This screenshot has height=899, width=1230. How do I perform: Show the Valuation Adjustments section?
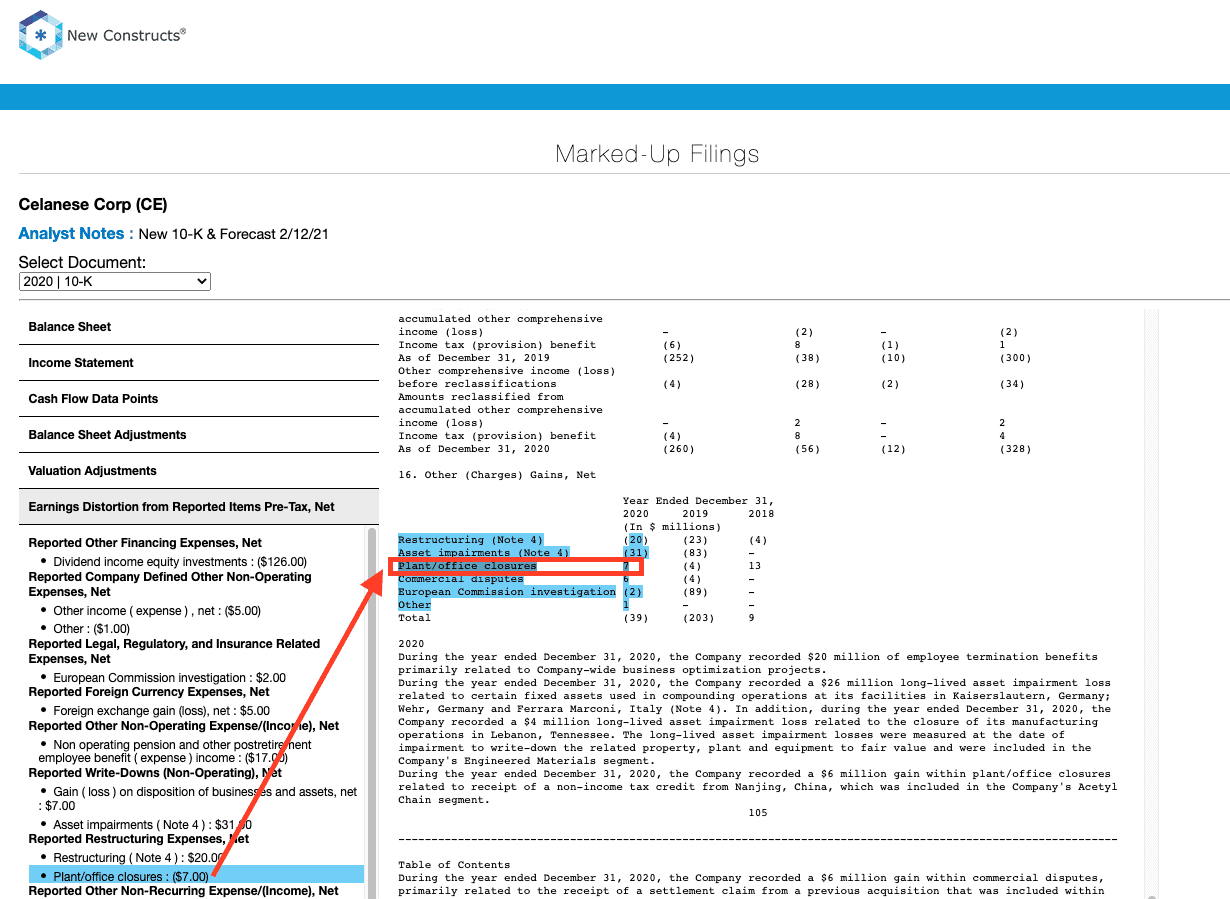199,471
